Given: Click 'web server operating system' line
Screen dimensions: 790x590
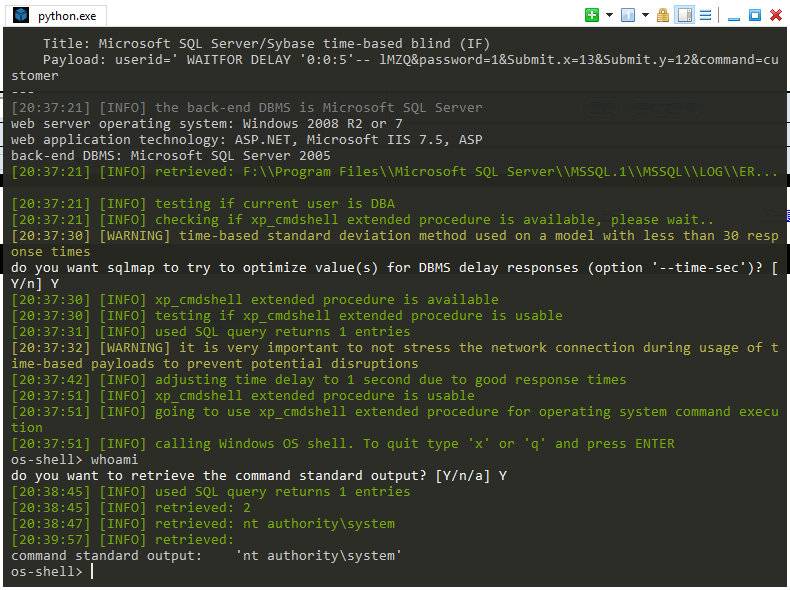Looking at the screenshot, I should click(207, 124).
